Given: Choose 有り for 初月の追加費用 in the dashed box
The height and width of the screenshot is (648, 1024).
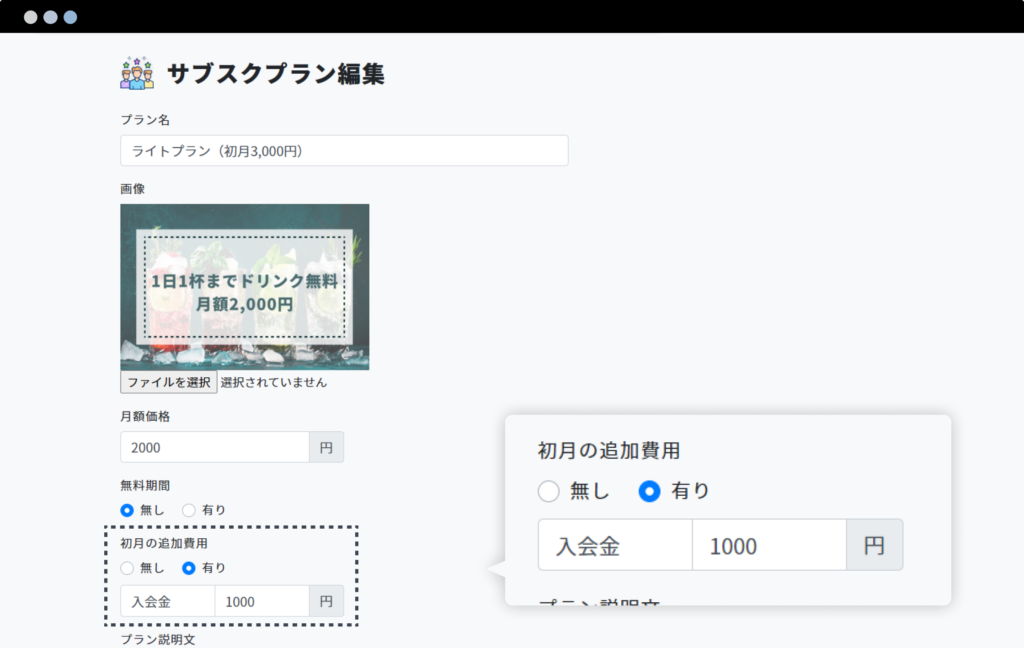Looking at the screenshot, I should pyautogui.click(x=189, y=568).
